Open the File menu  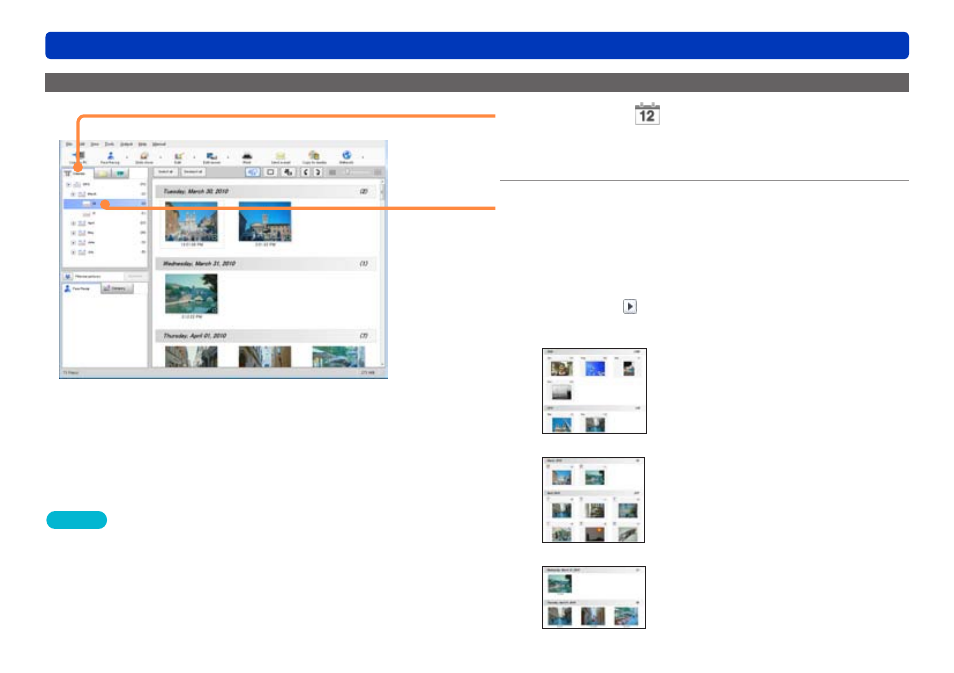pyautogui.click(x=69, y=144)
